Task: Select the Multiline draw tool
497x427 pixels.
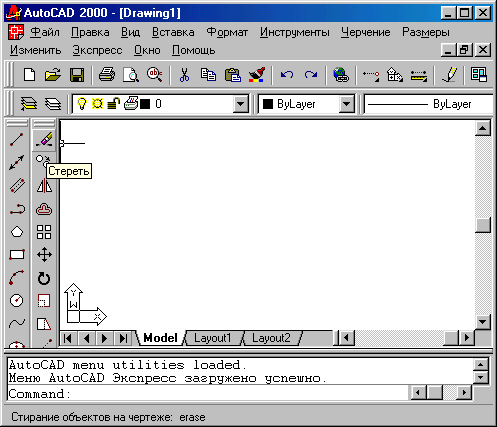Action: pyautogui.click(x=17, y=185)
